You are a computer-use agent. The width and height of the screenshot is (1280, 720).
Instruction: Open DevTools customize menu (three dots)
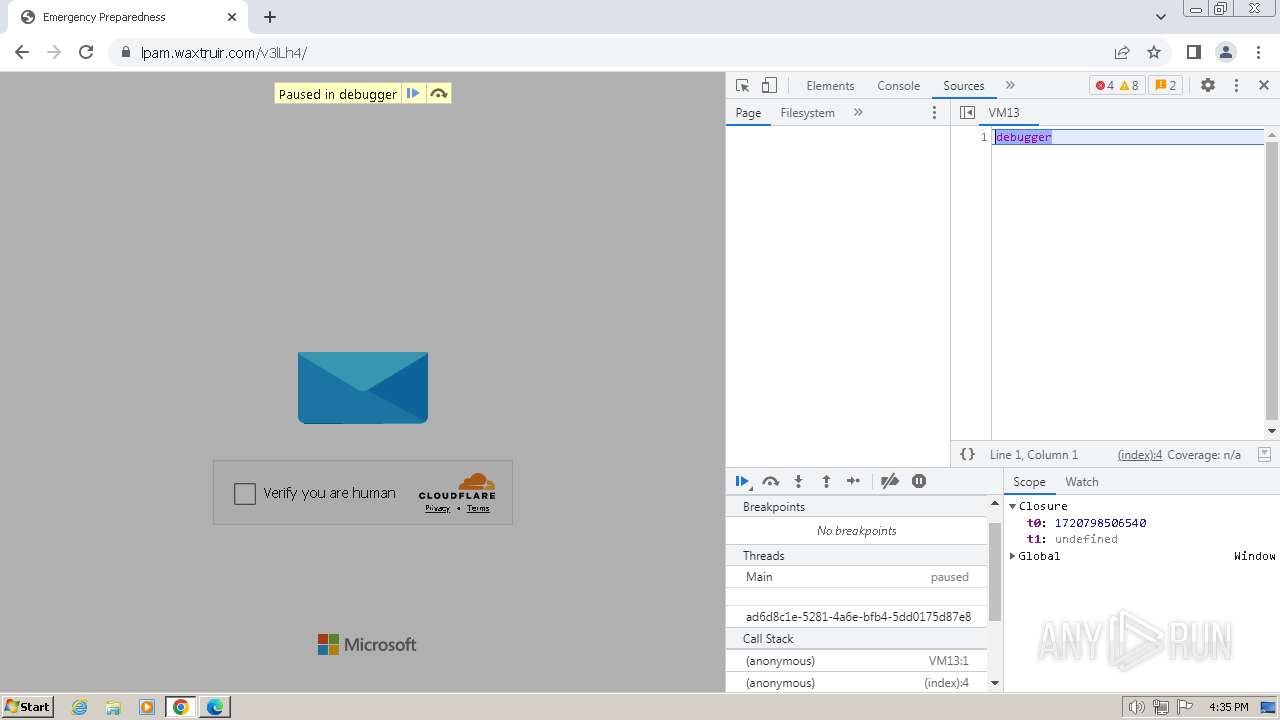(1236, 86)
